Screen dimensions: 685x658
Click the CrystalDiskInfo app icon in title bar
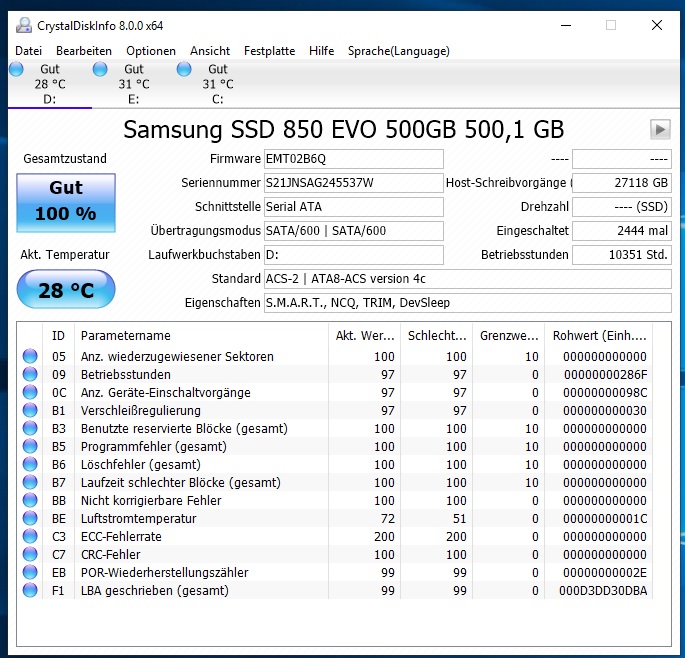tap(24, 25)
